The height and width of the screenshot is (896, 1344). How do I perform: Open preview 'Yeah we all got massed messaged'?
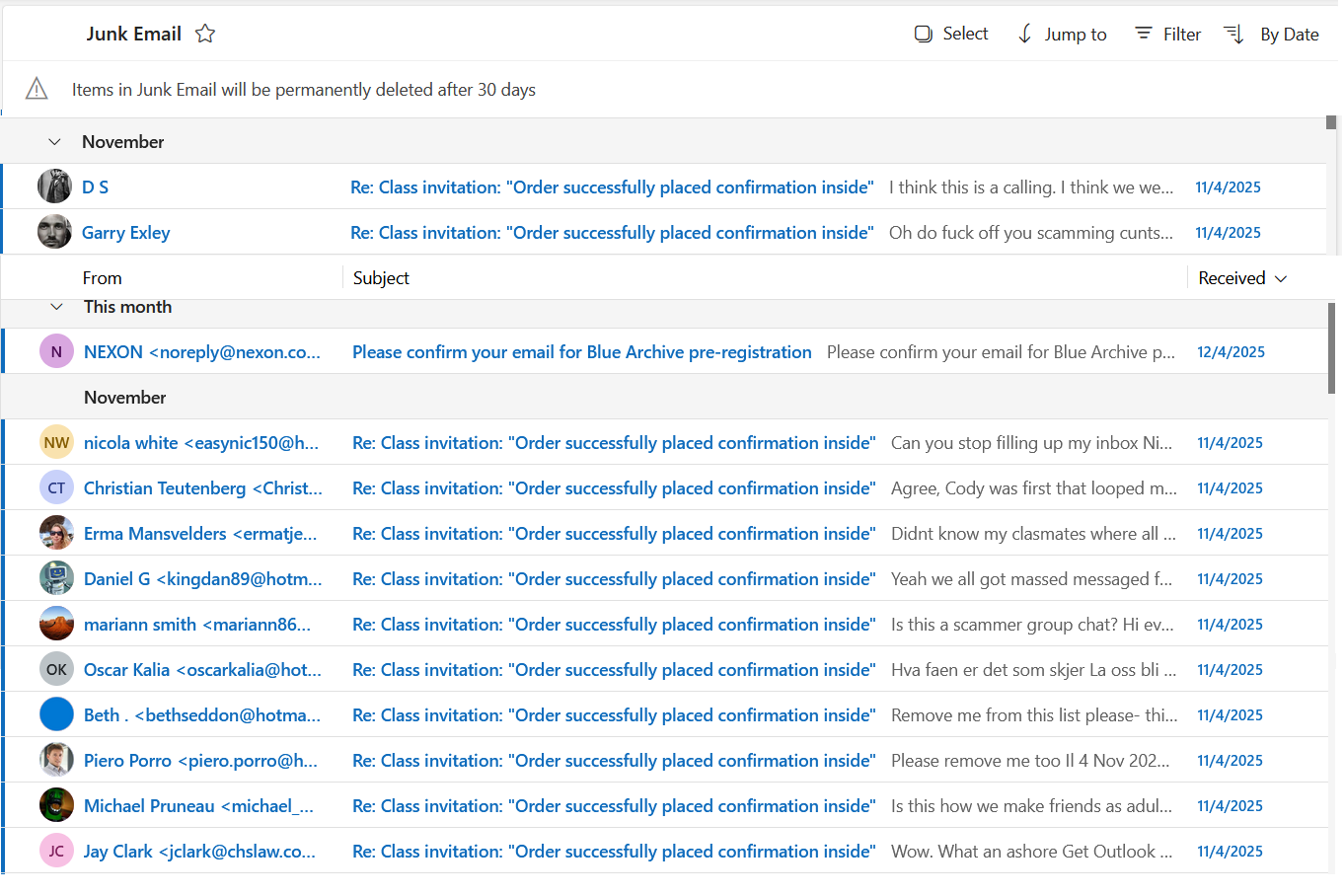(x=1032, y=579)
